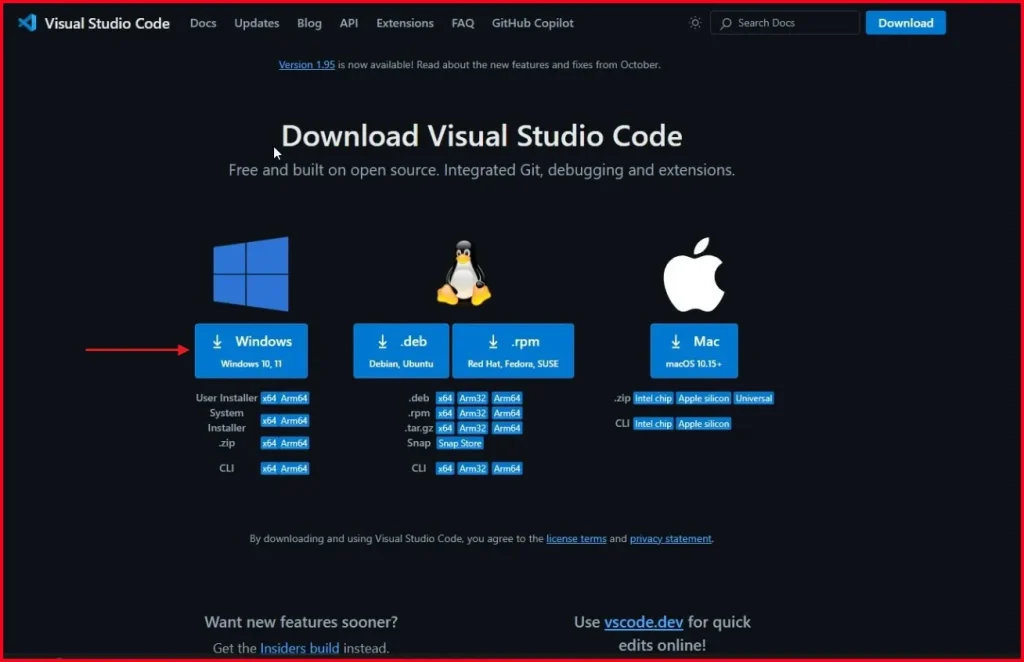
Task: Open the API navigation item
Action: click(349, 23)
